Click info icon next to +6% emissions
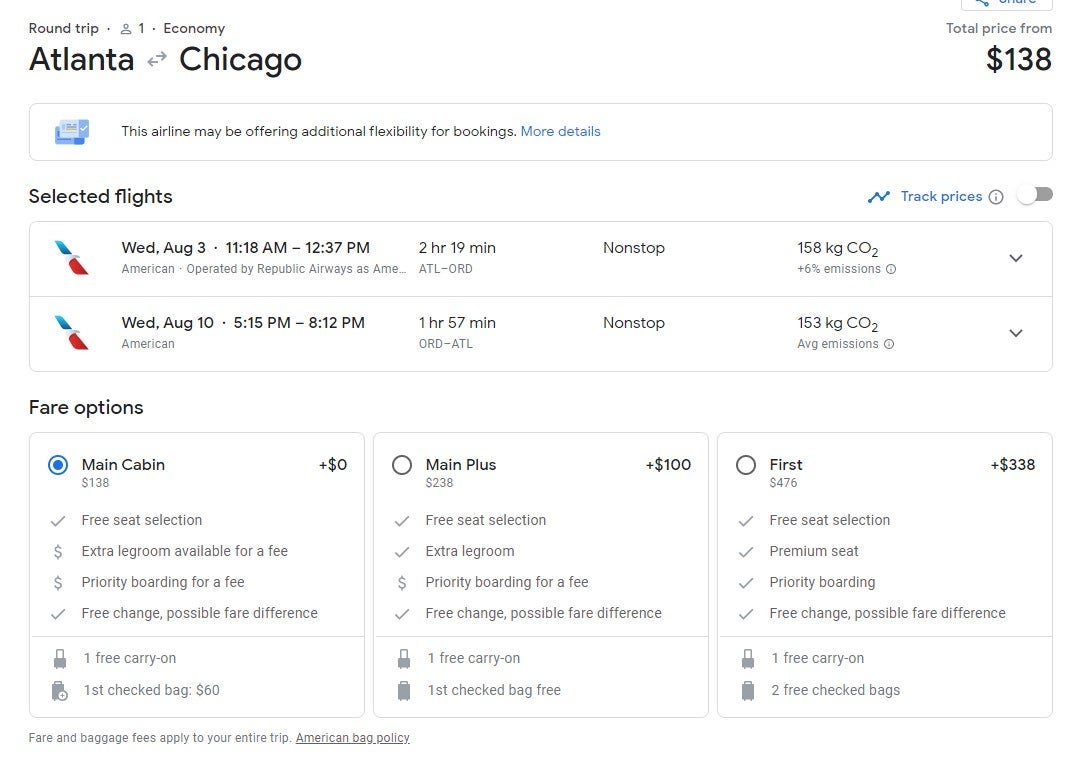This screenshot has width=1074, height=757. (x=891, y=269)
